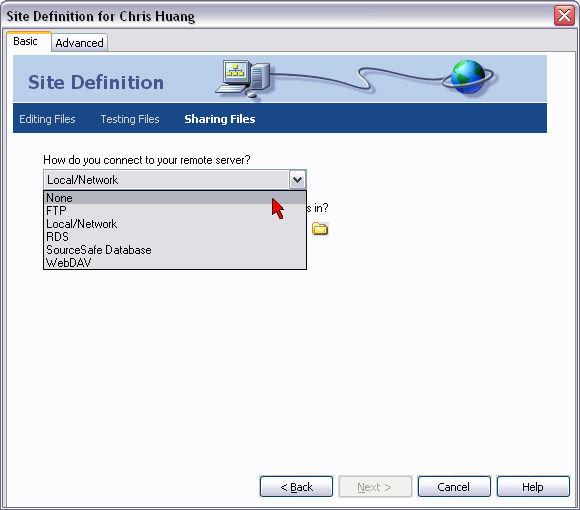Choose SourceSafe Database option
Screen dimensions: 580x510
(175, 250)
